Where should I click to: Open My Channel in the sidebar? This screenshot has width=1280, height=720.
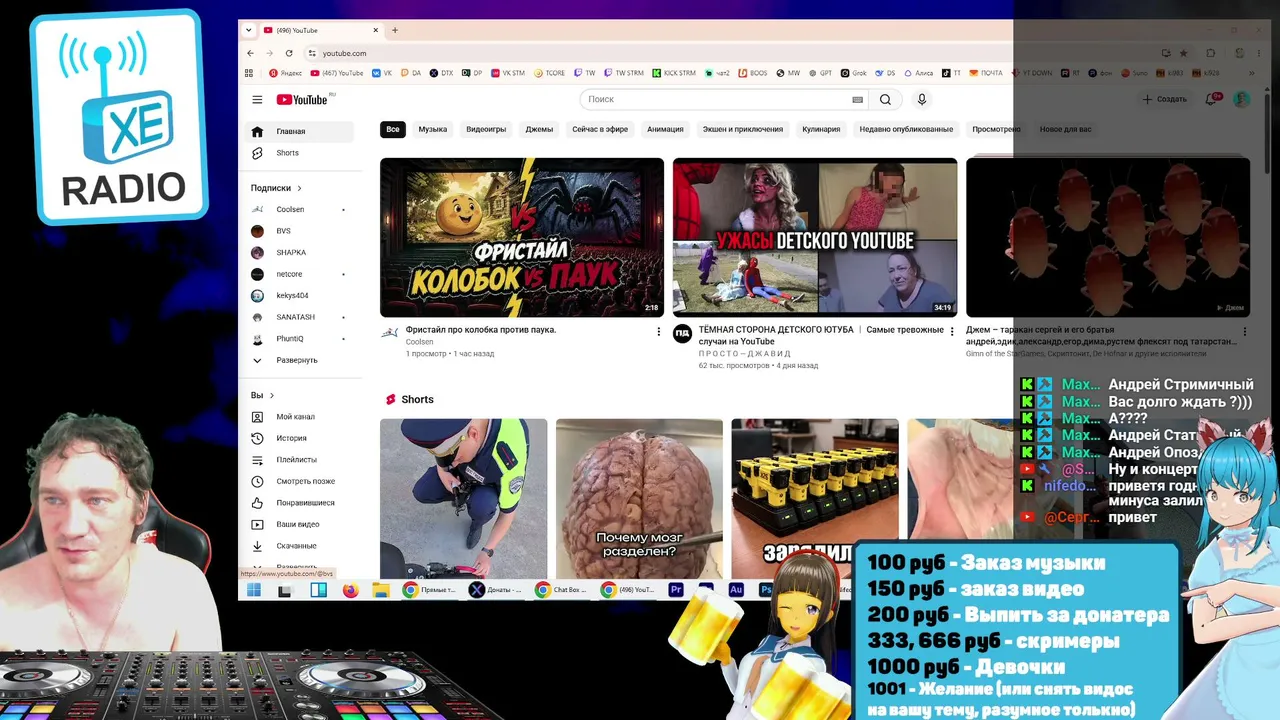[299, 417]
